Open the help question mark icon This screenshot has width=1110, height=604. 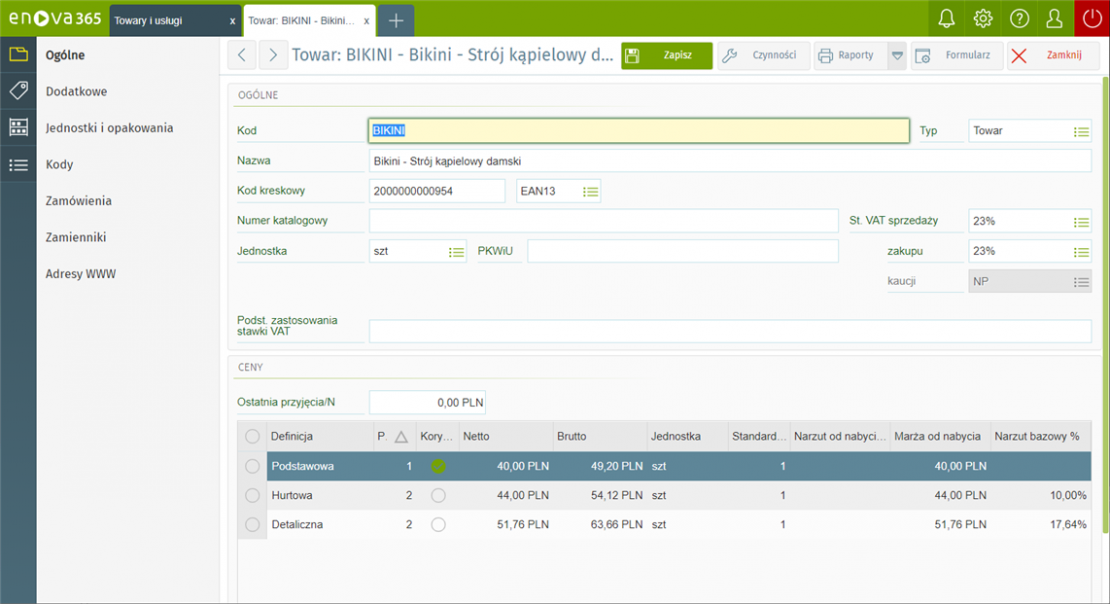coord(1019,19)
